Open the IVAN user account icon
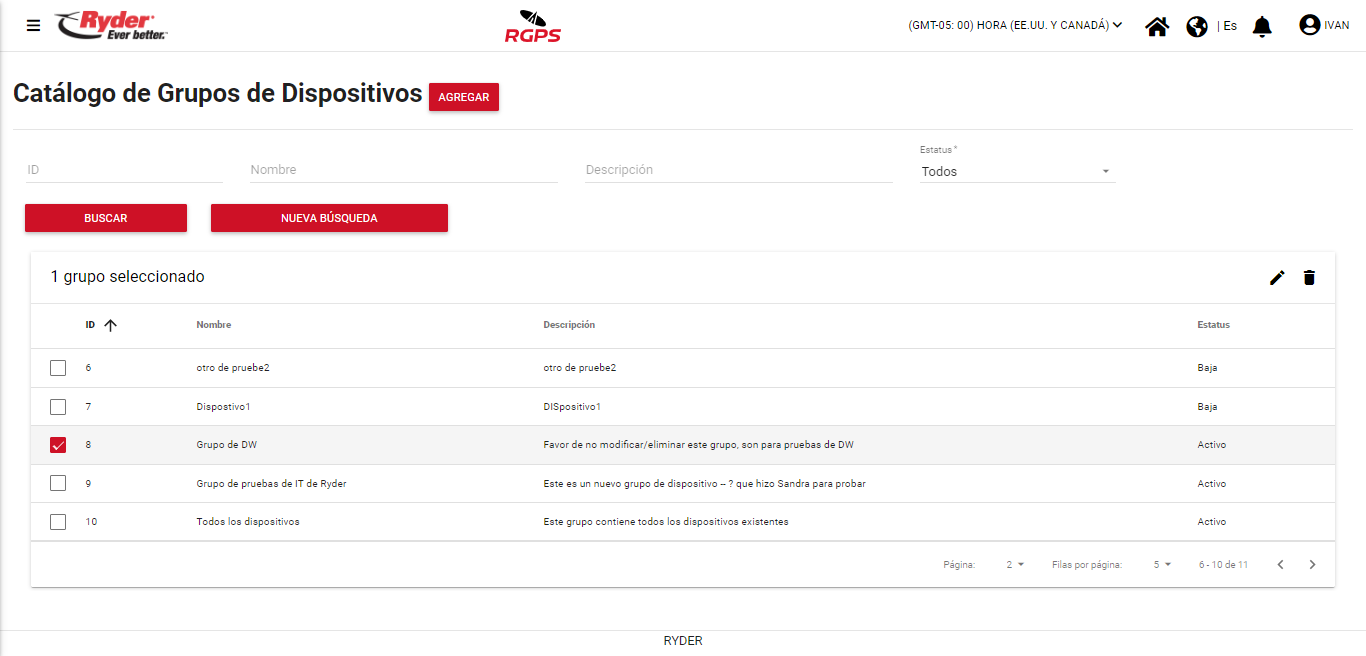1366x656 pixels. pyautogui.click(x=1309, y=25)
